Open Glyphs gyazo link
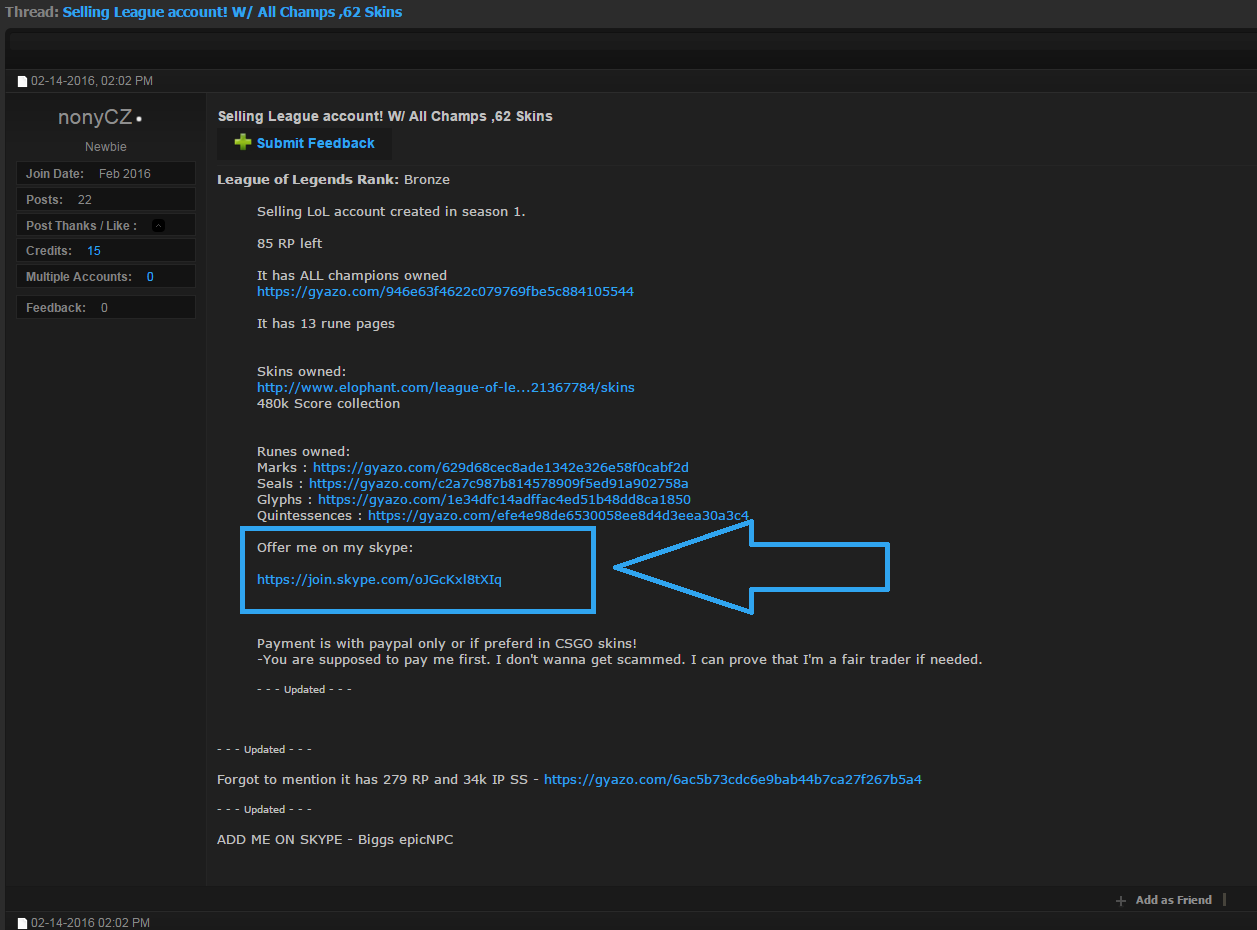 (504, 500)
